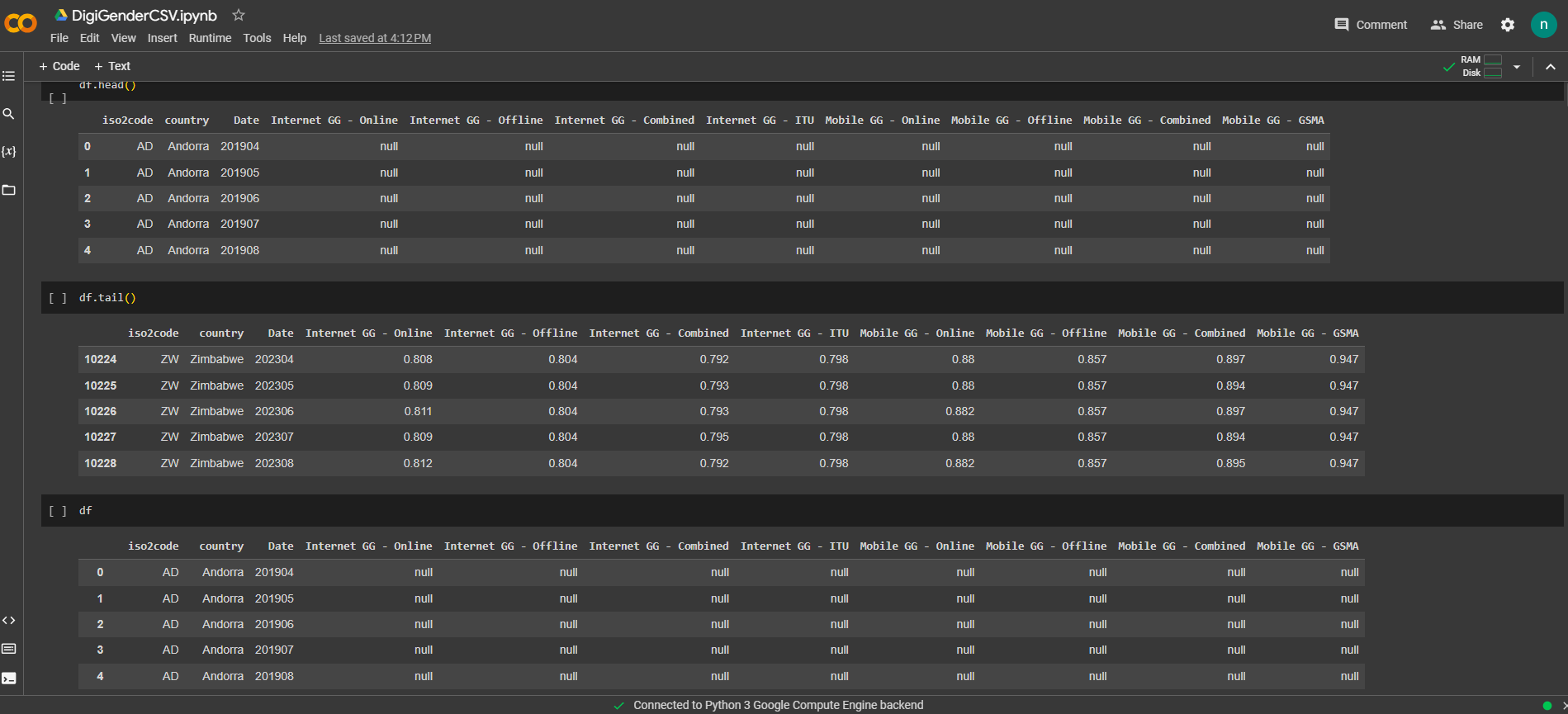The width and height of the screenshot is (1568, 714).
Task: Open the File menu
Action: [59, 38]
